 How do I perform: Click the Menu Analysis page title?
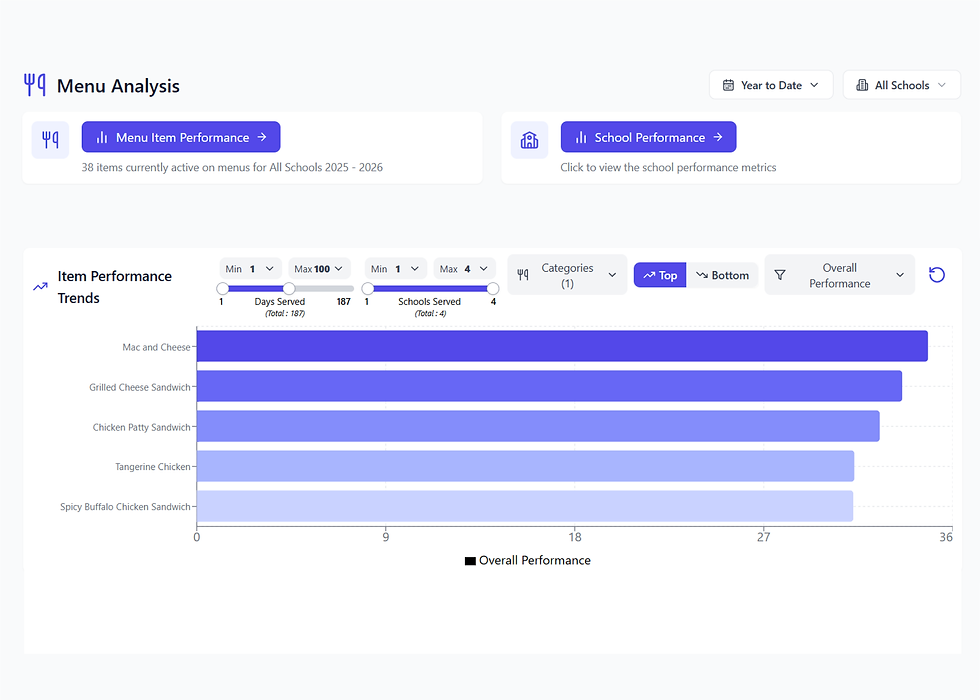click(118, 86)
